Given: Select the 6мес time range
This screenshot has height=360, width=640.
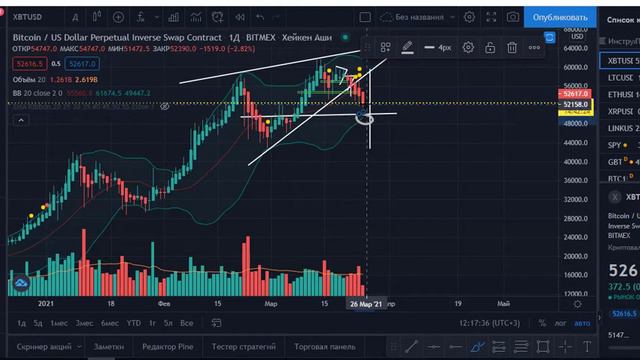Looking at the screenshot, I should point(109,323).
